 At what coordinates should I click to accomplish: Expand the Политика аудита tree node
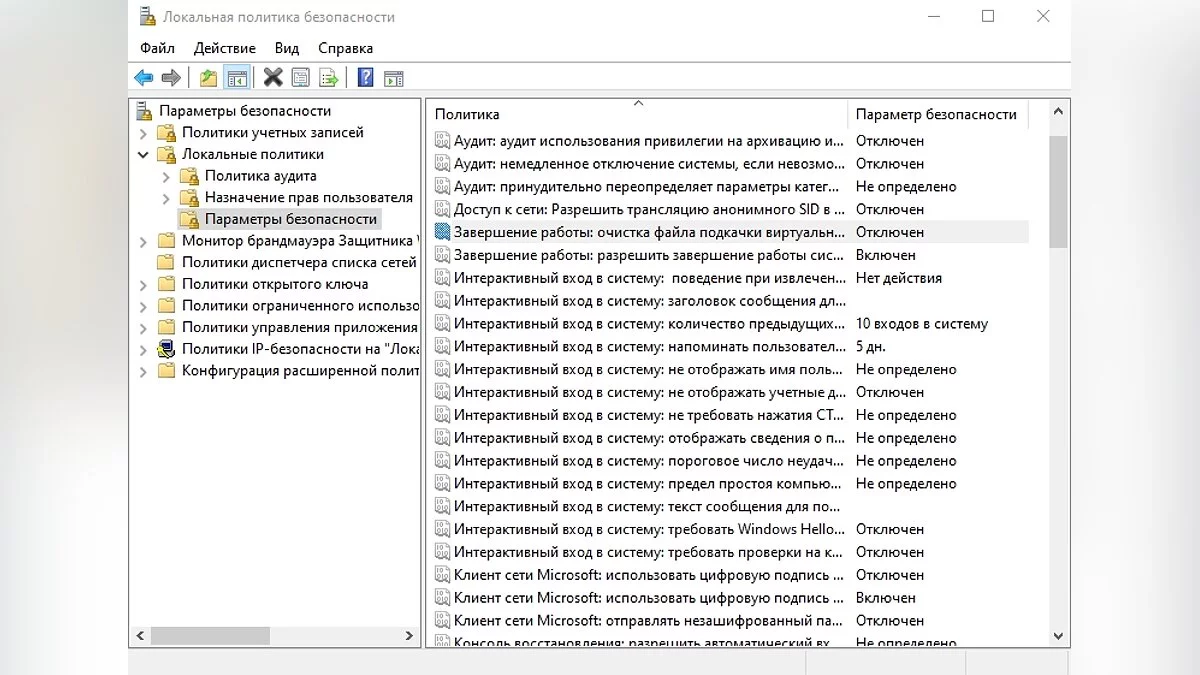[x=166, y=177]
